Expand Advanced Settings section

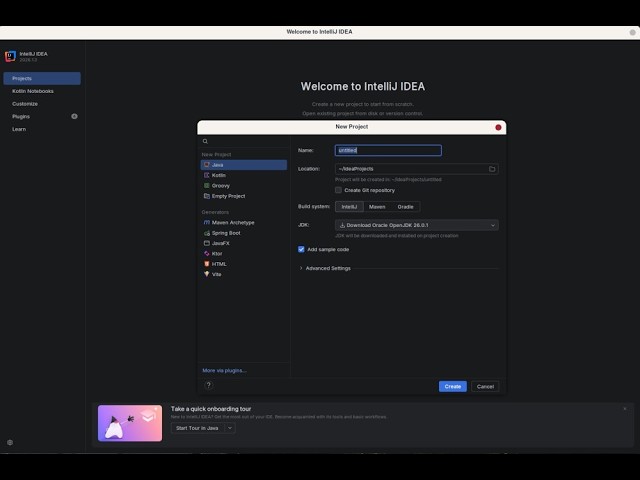(301, 268)
